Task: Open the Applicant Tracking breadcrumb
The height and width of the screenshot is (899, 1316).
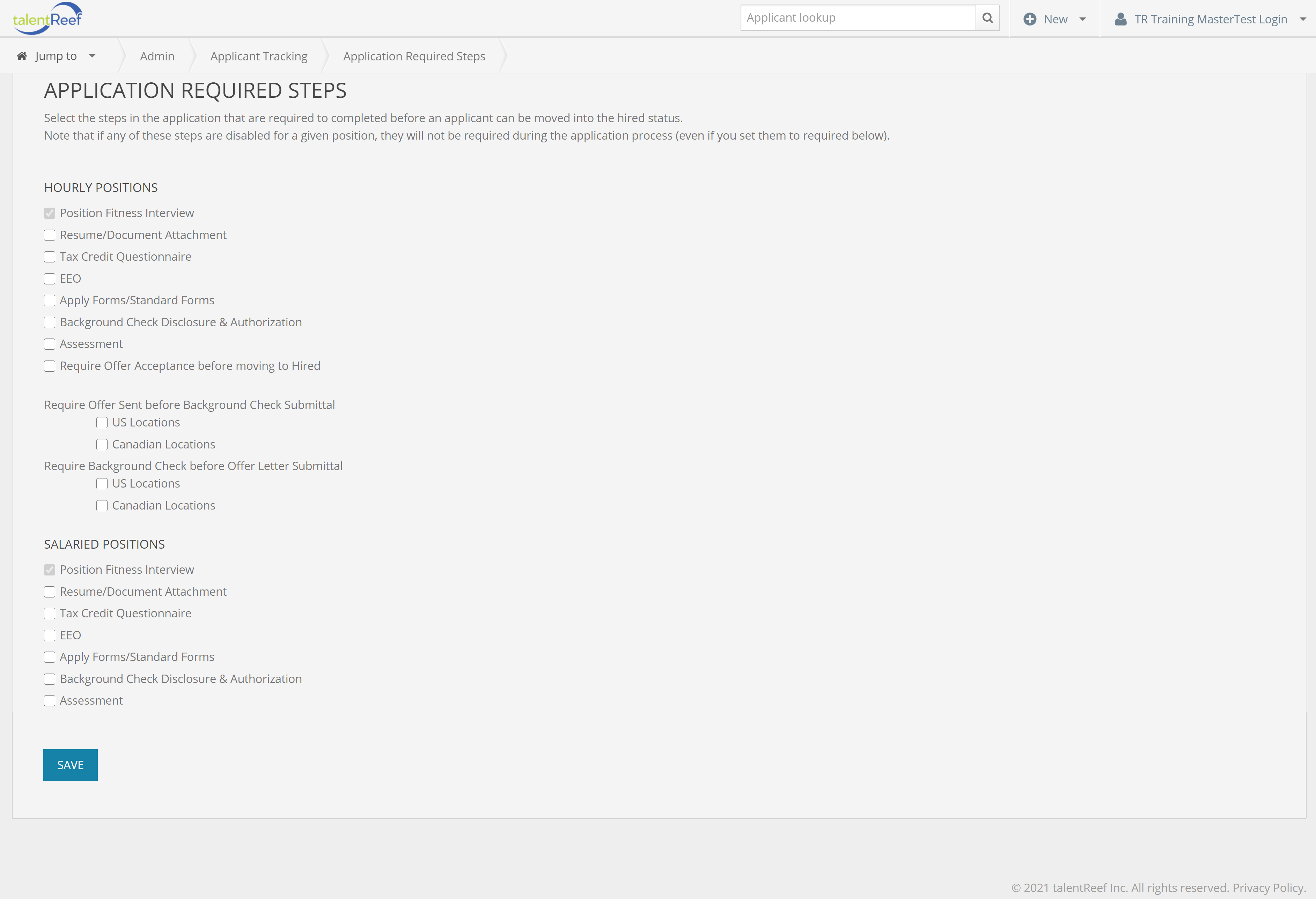Action: pyautogui.click(x=259, y=56)
